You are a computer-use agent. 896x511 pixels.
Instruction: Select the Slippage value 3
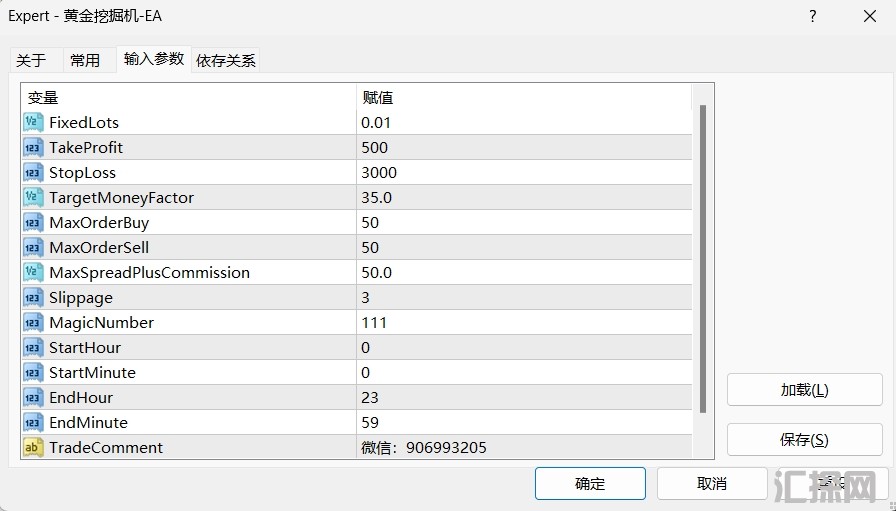[x=366, y=297]
